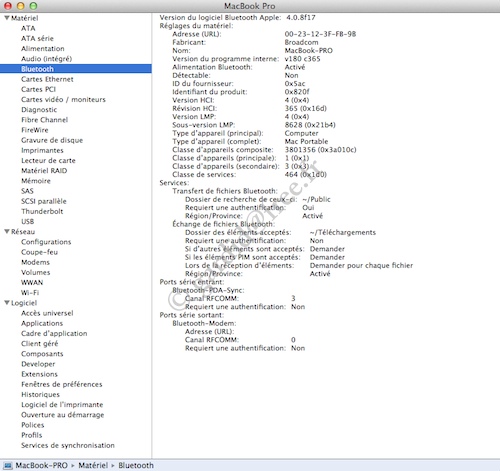Select Imprimantes in the sidebar
The height and width of the screenshot is (471, 500).
[x=42, y=150]
